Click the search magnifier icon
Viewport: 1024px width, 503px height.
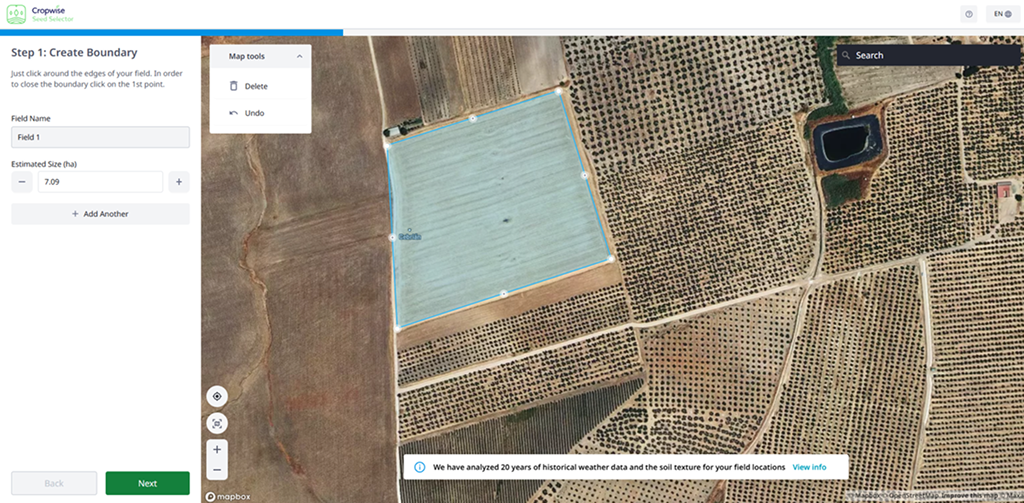point(846,56)
